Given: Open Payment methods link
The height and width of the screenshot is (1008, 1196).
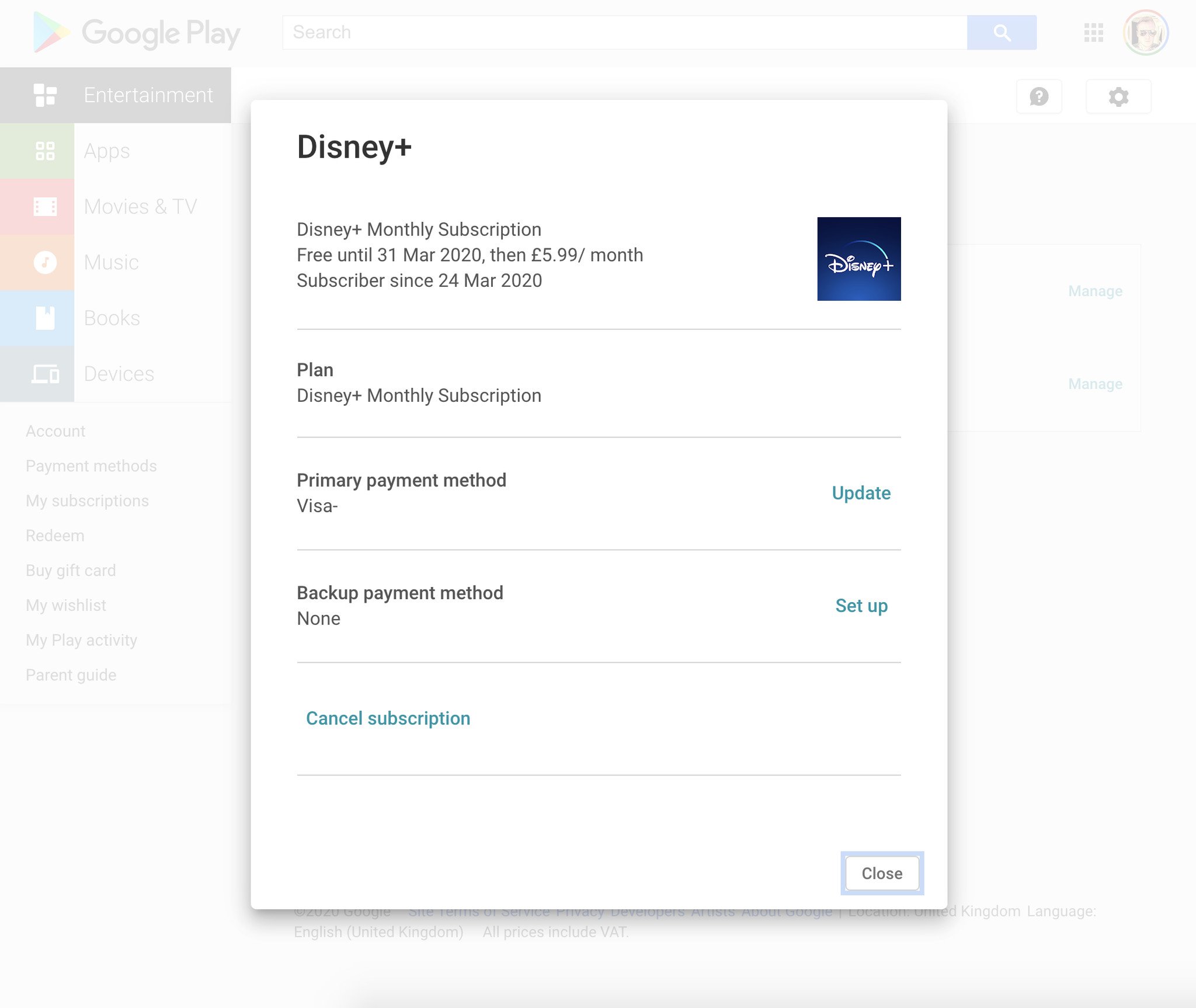Looking at the screenshot, I should coord(91,466).
